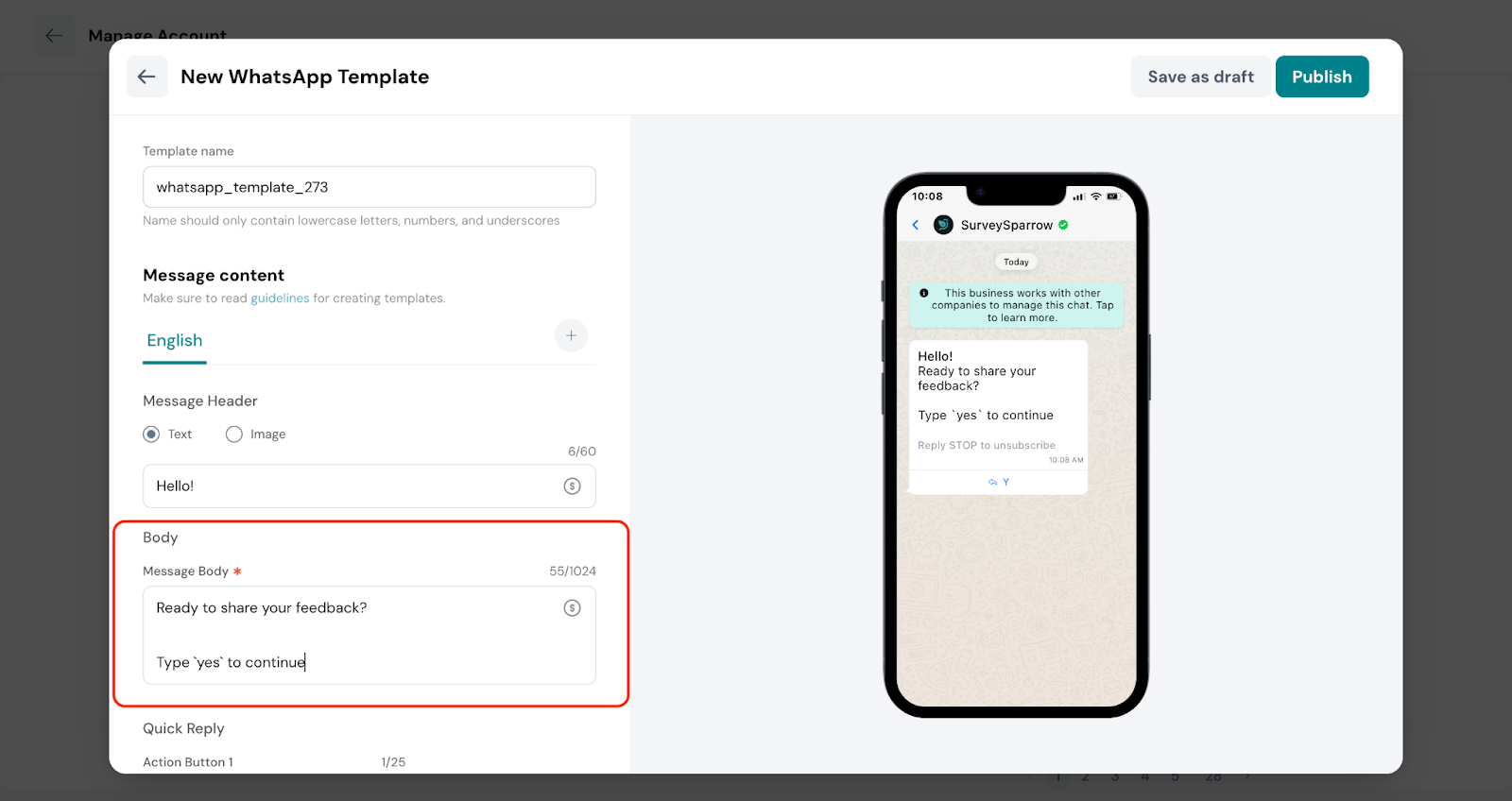Select the Image header radio button
The height and width of the screenshot is (801, 1512).
click(234, 434)
